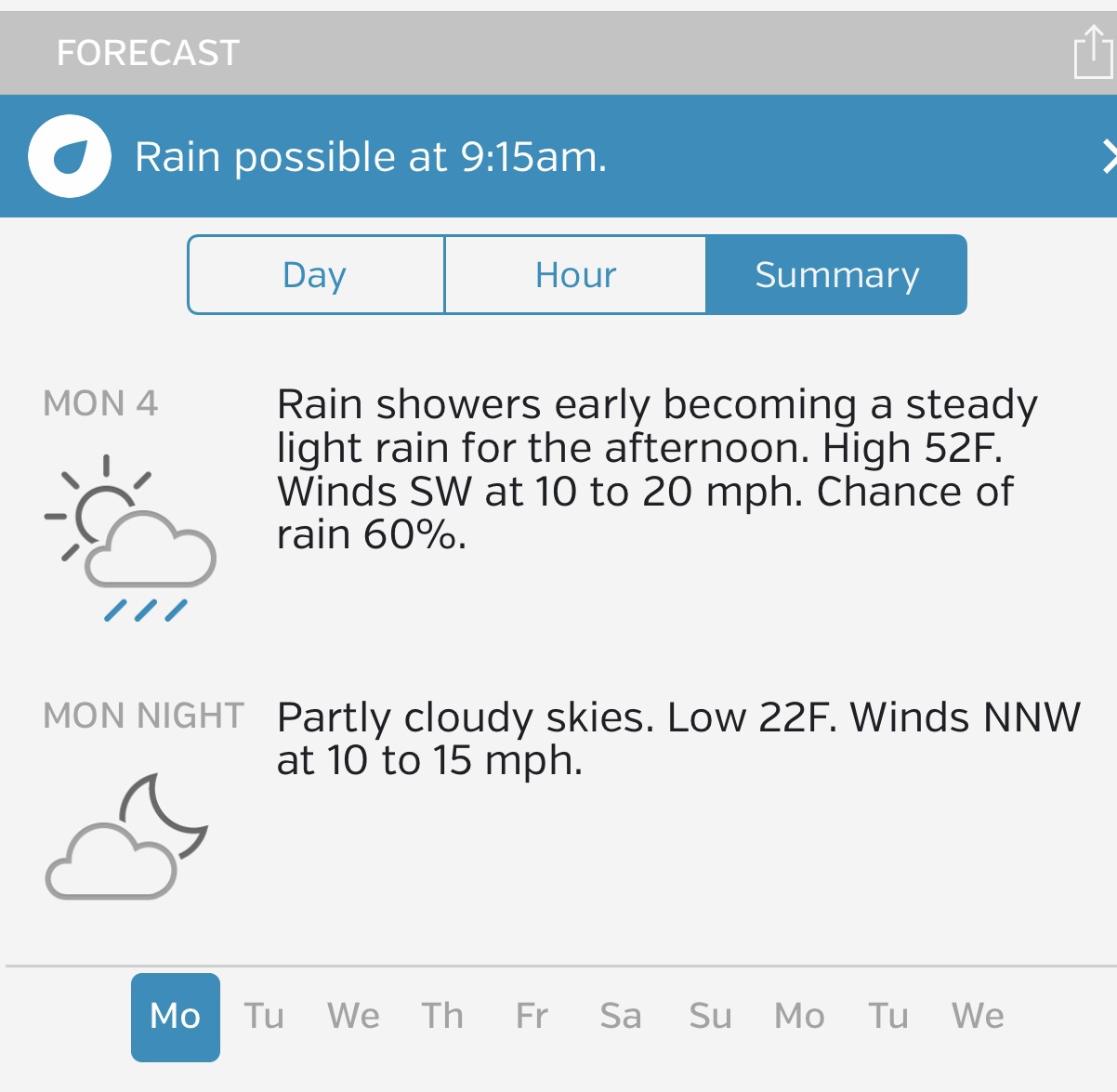
Task: Select the first Tu in day selector
Action: 264,1017
